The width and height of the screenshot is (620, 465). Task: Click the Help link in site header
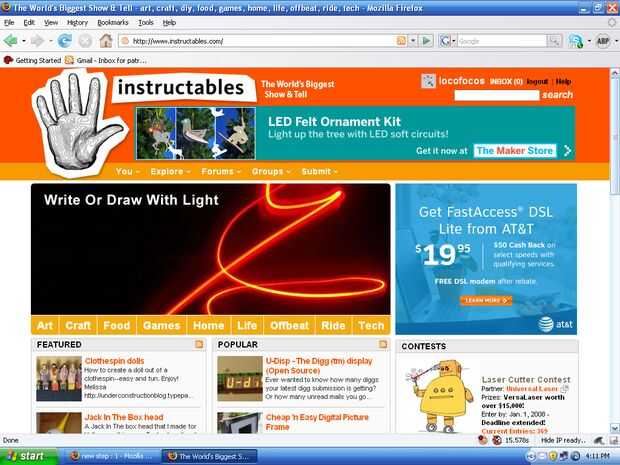coord(563,81)
